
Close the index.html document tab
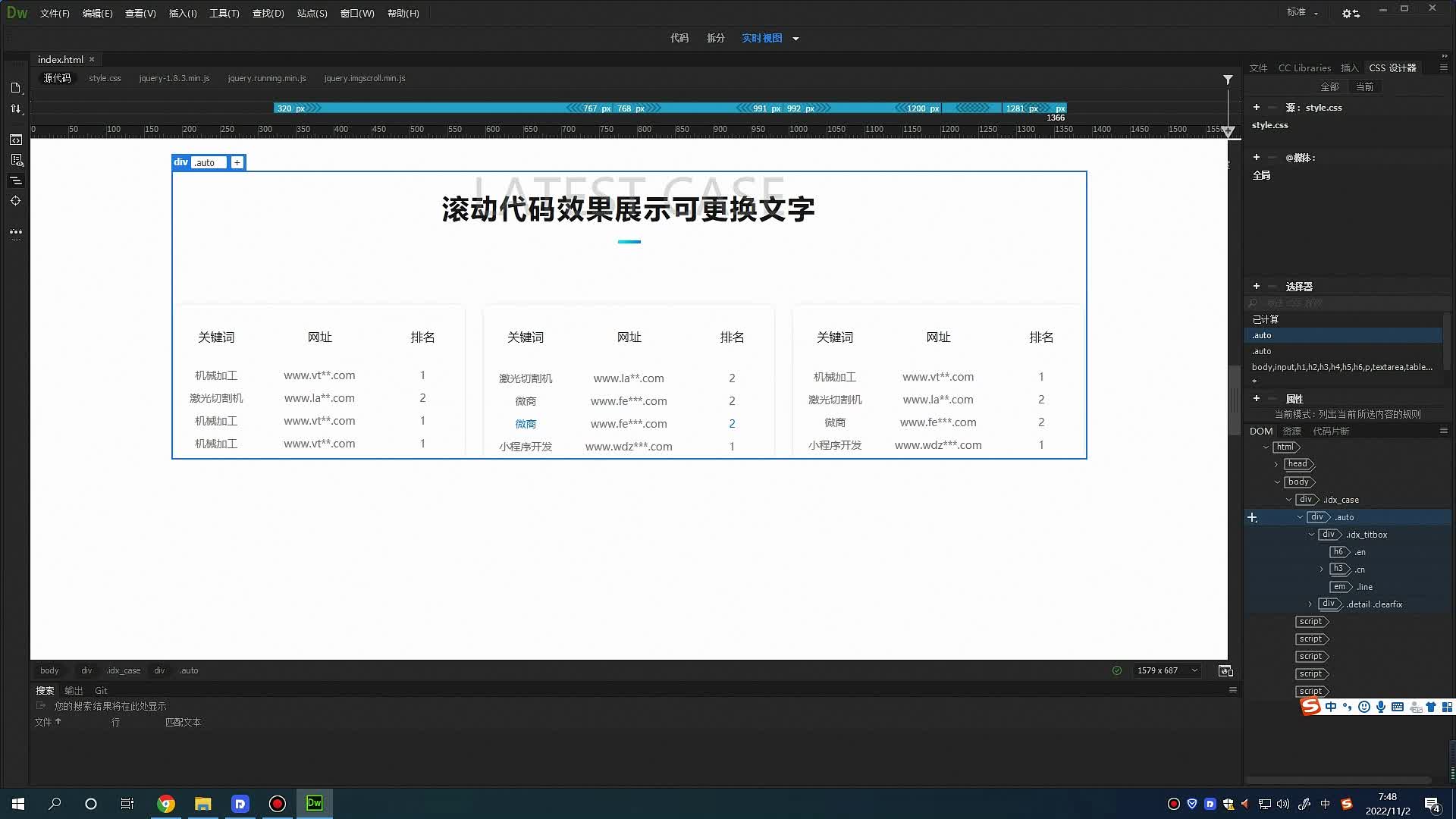pyautogui.click(x=92, y=59)
